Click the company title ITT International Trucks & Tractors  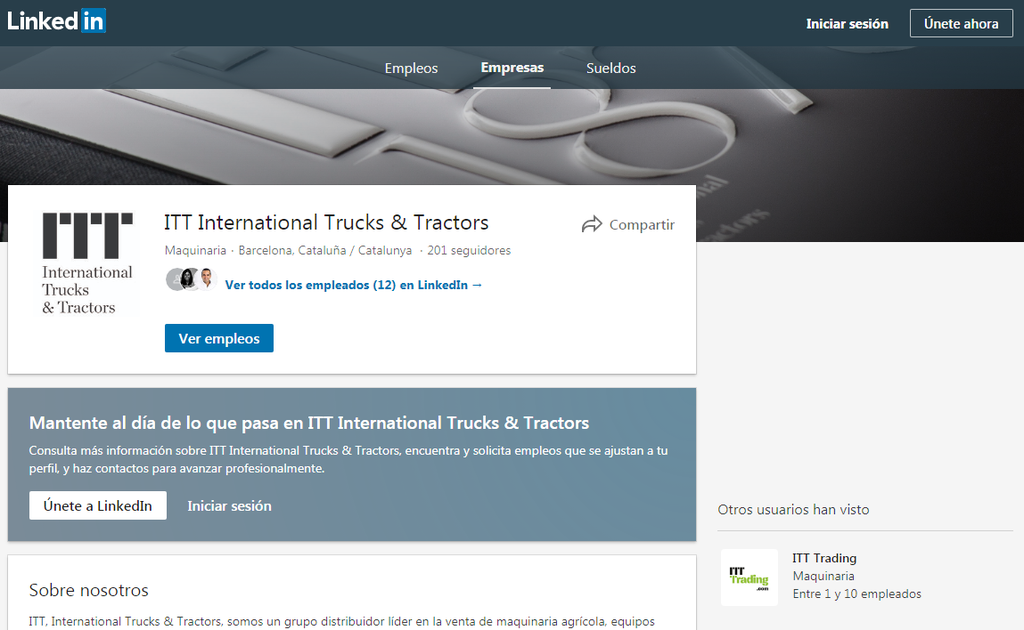point(326,223)
